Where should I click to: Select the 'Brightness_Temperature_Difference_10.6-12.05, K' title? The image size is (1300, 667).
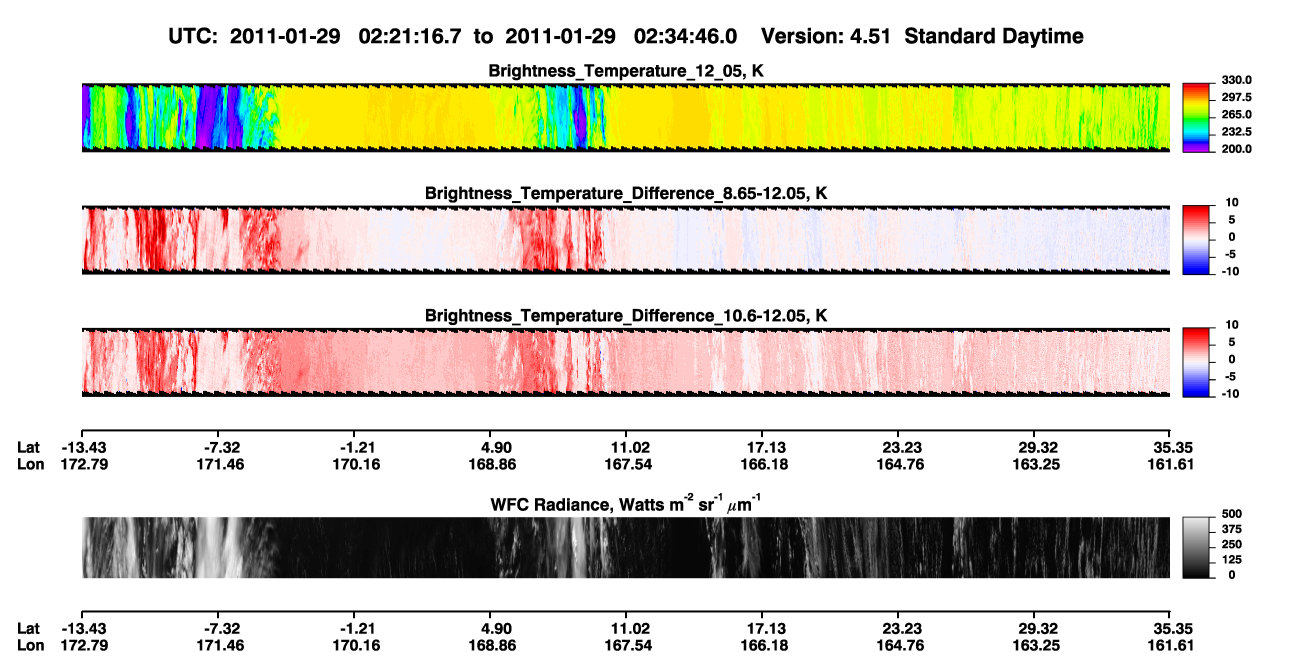pos(626,316)
